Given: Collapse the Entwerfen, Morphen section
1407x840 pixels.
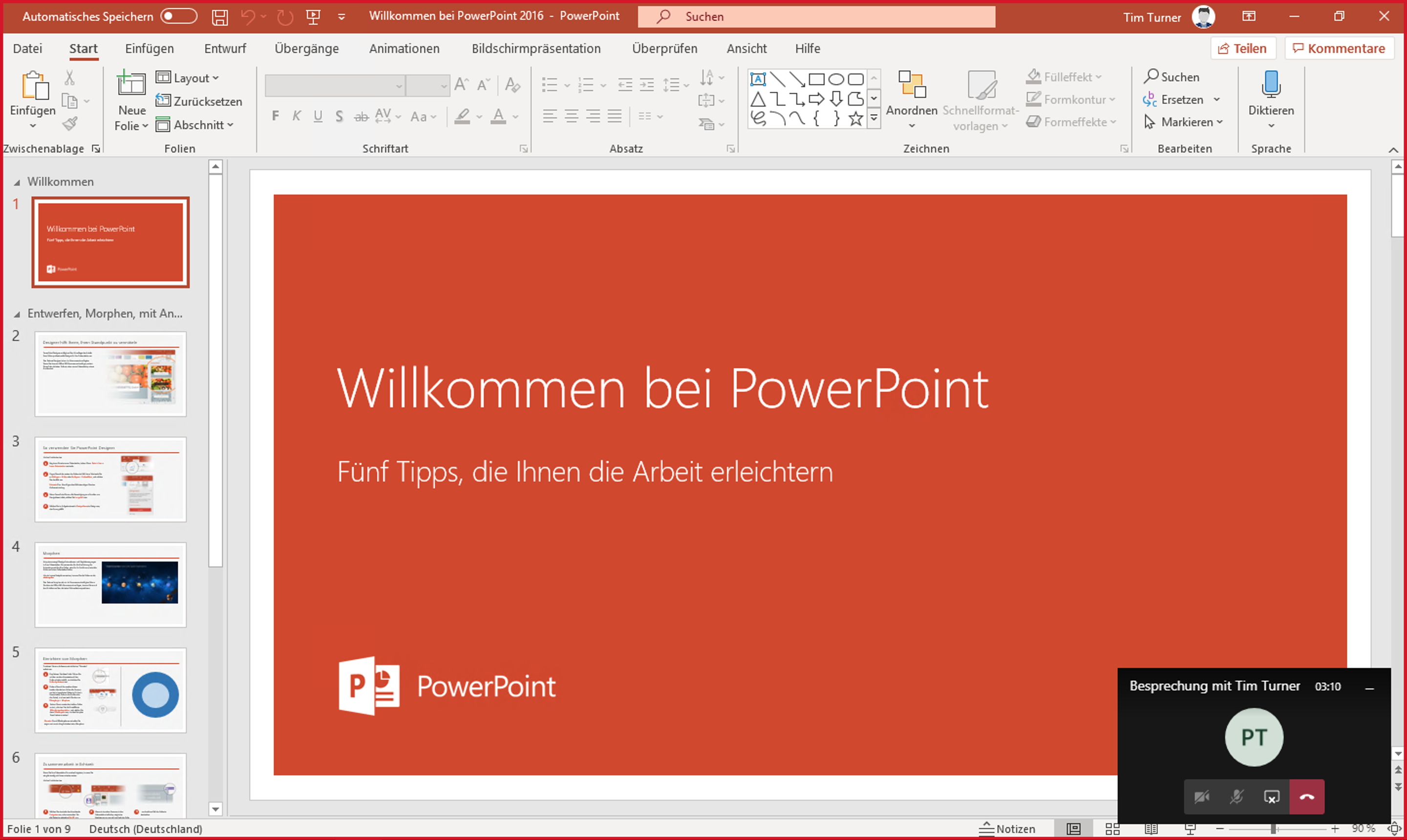Looking at the screenshot, I should coord(17,314).
